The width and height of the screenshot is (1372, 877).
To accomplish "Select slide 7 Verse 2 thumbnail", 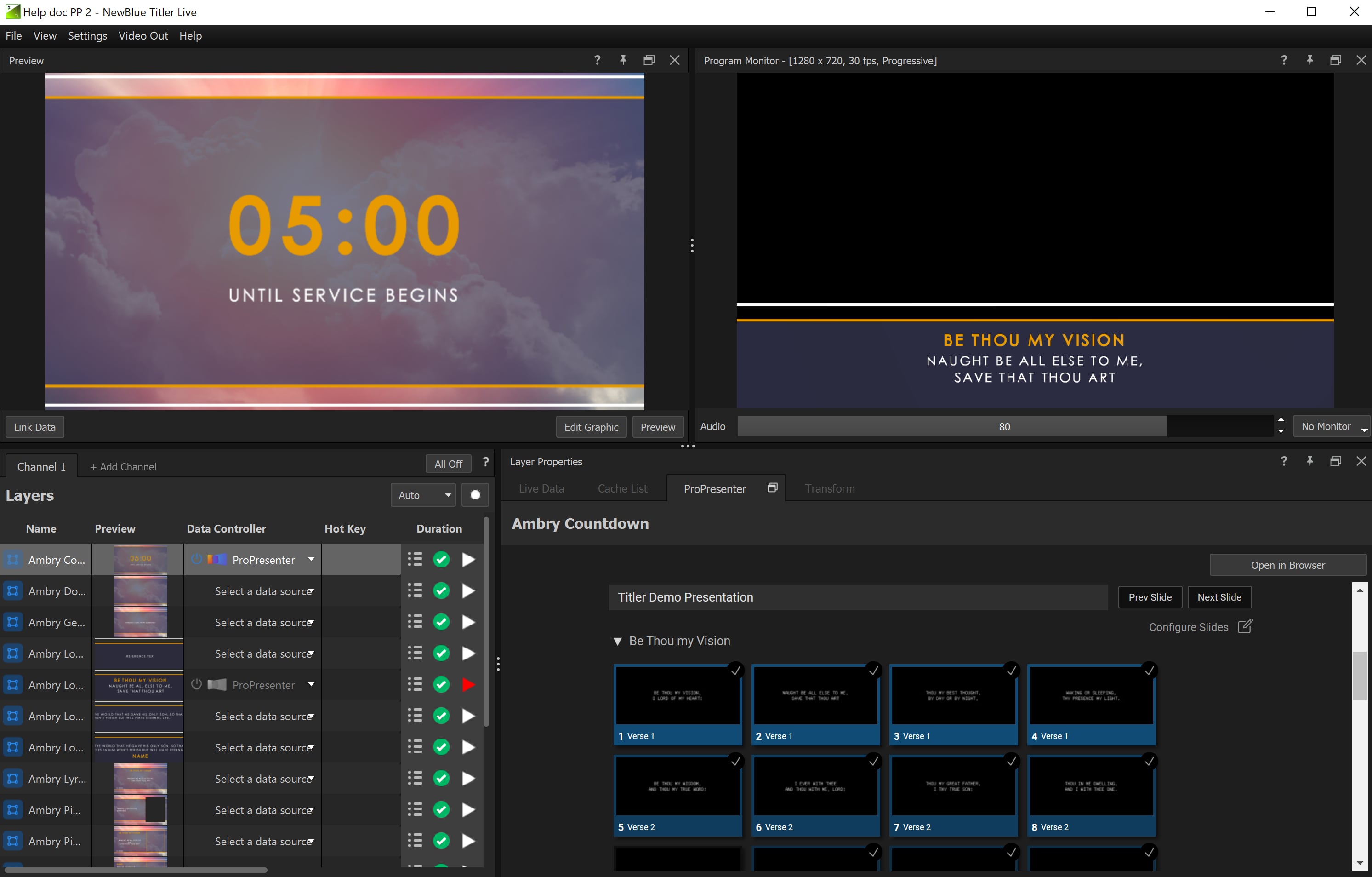I will click(x=953, y=796).
